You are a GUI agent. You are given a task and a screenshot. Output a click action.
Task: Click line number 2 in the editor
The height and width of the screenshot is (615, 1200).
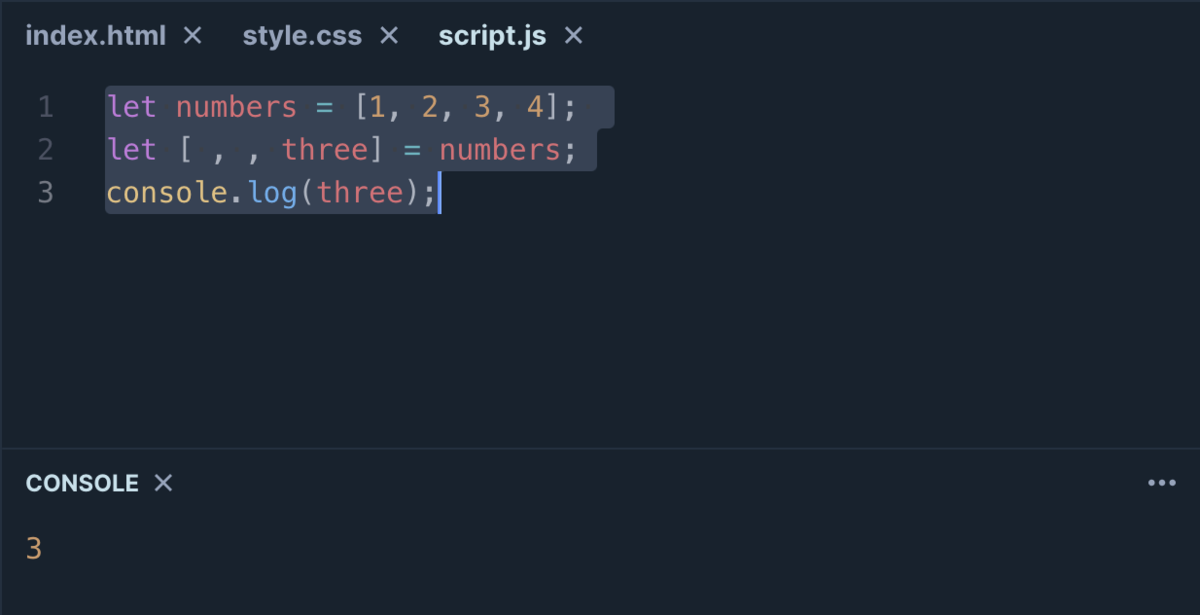[x=45, y=149]
